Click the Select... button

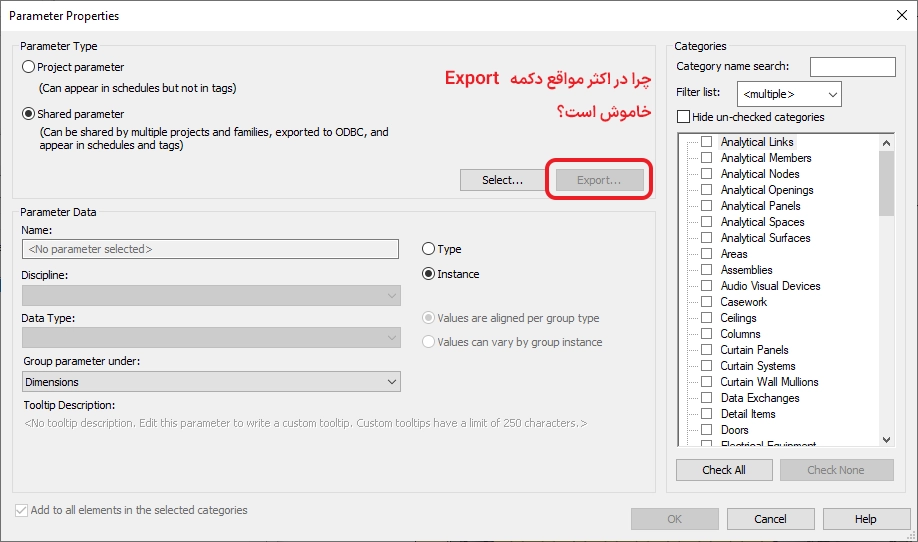[503, 180]
